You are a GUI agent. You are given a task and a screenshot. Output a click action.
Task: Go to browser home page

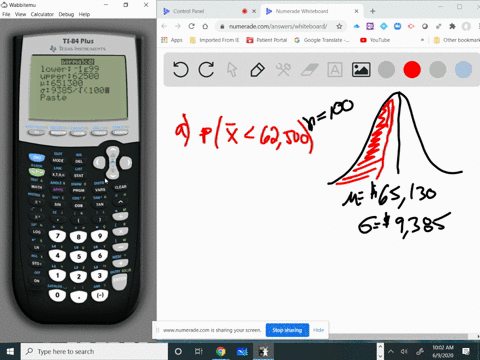click(205, 26)
